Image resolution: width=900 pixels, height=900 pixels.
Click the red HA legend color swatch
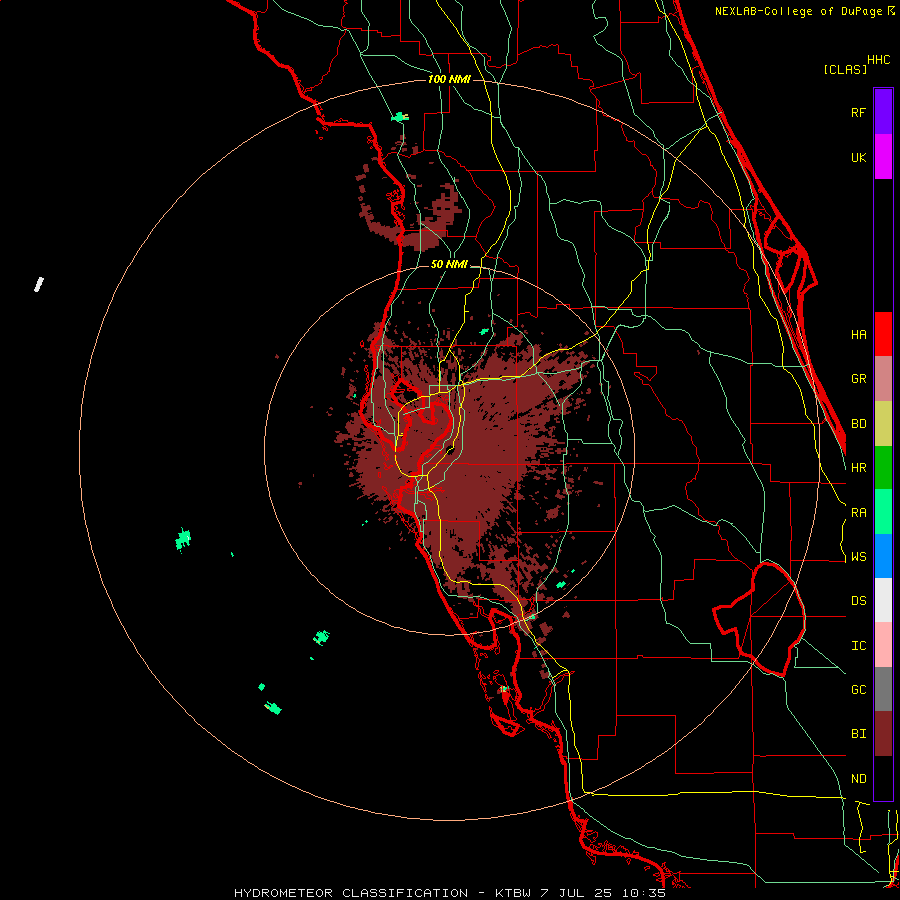tap(883, 334)
